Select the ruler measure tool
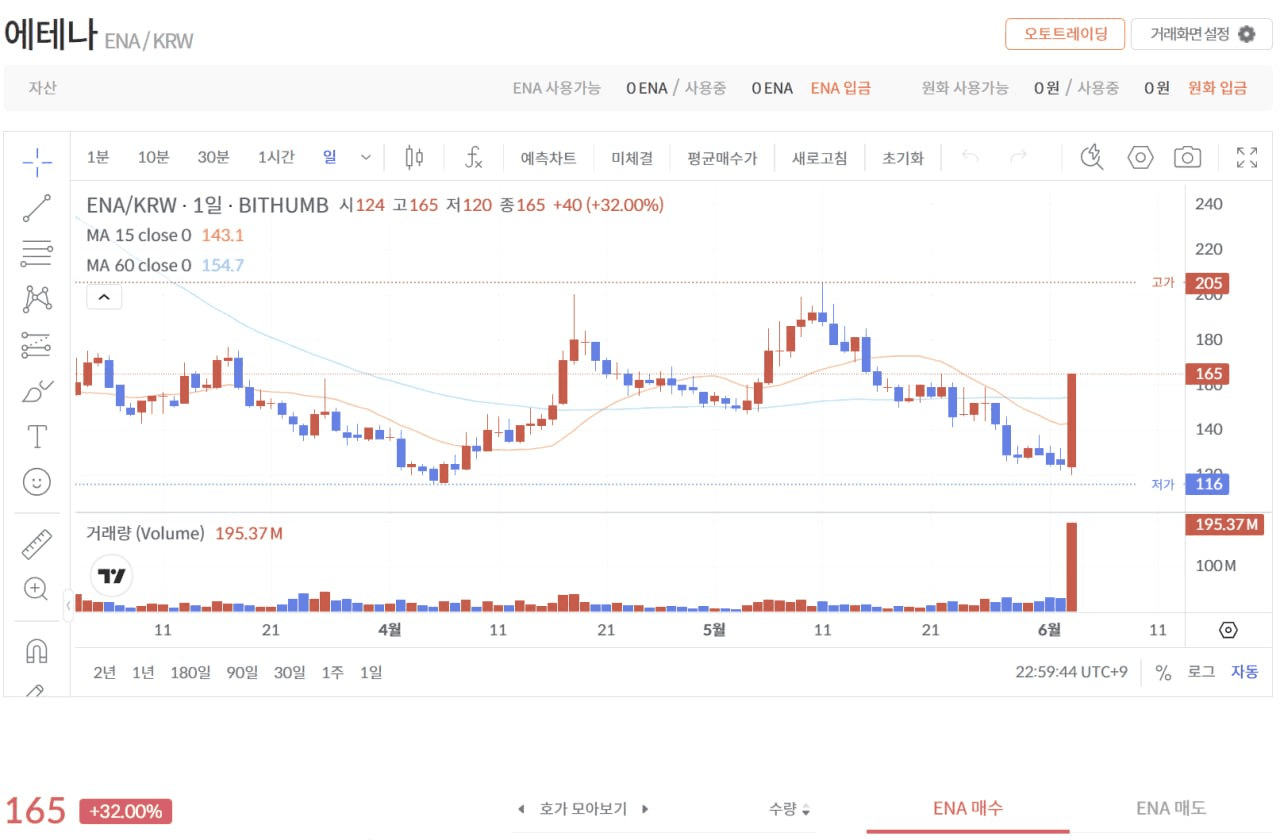The height and width of the screenshot is (840, 1280). 37,544
